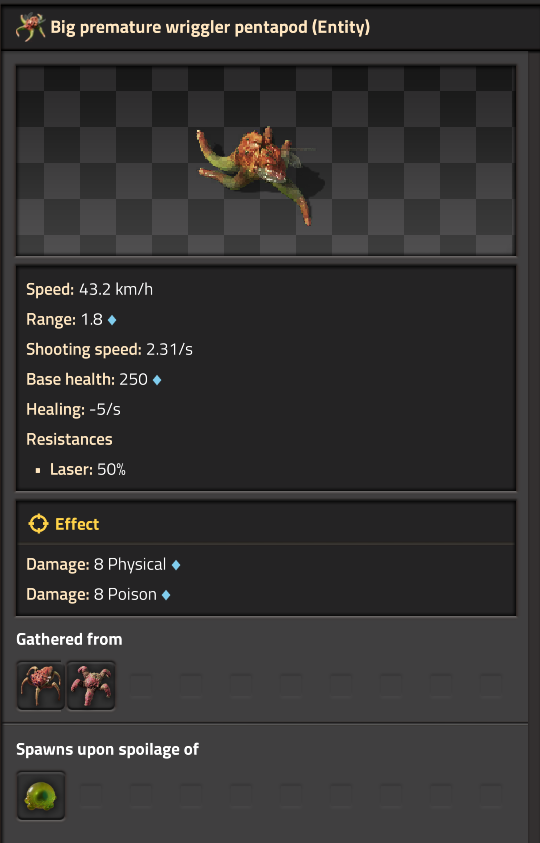The image size is (540, 843).
Task: Open the stomper pentapod entry under Gathered from
Action: tap(91, 685)
